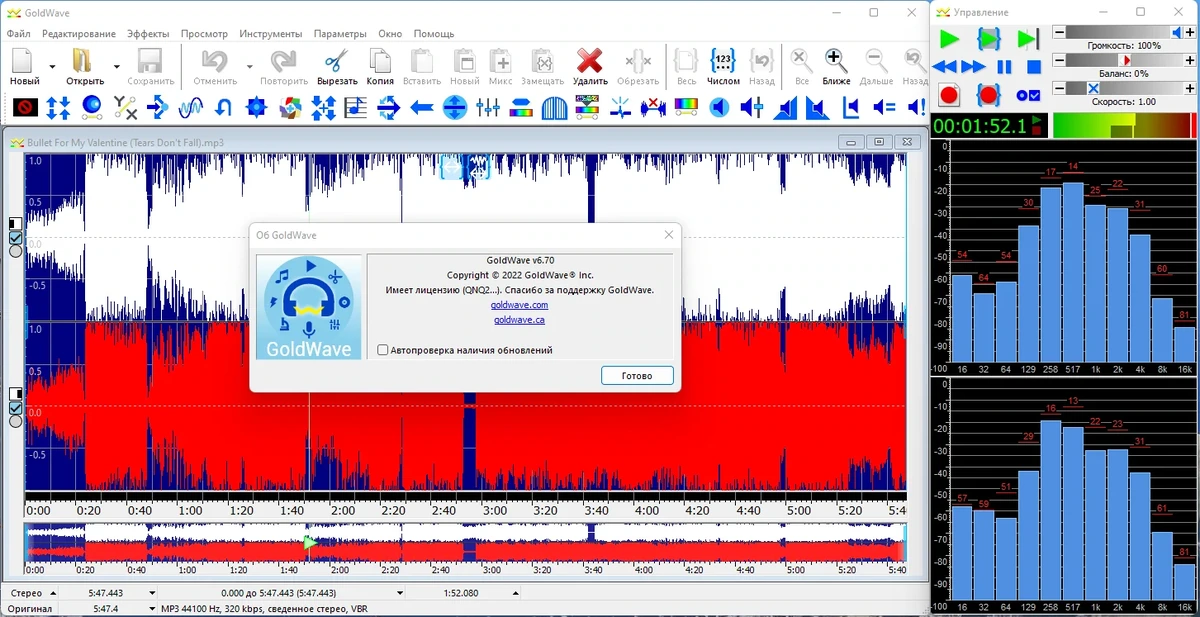Toggle the right channel checkbox beside red waveform

point(15,408)
